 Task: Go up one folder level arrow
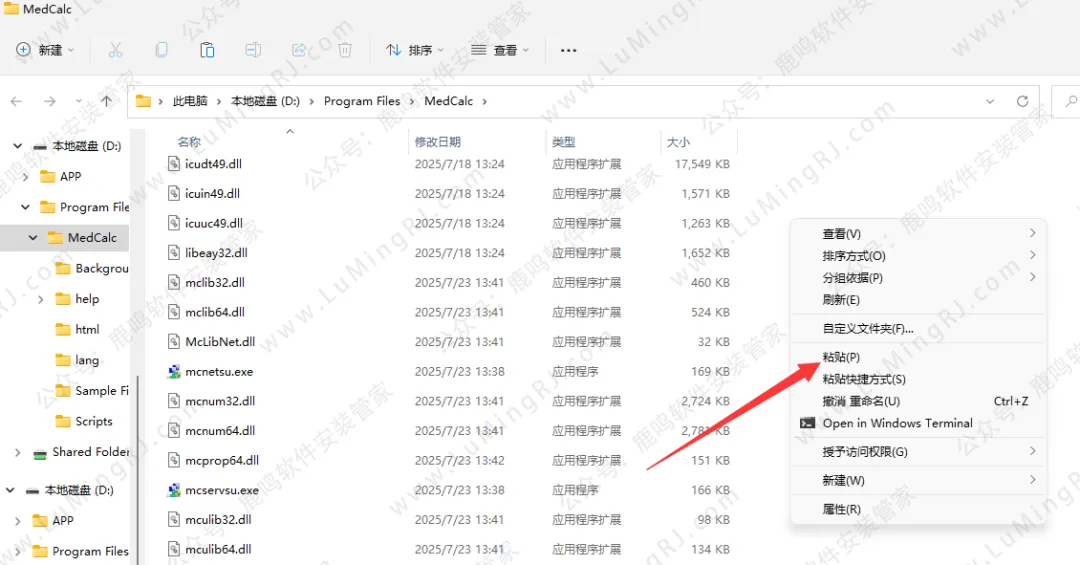106,101
